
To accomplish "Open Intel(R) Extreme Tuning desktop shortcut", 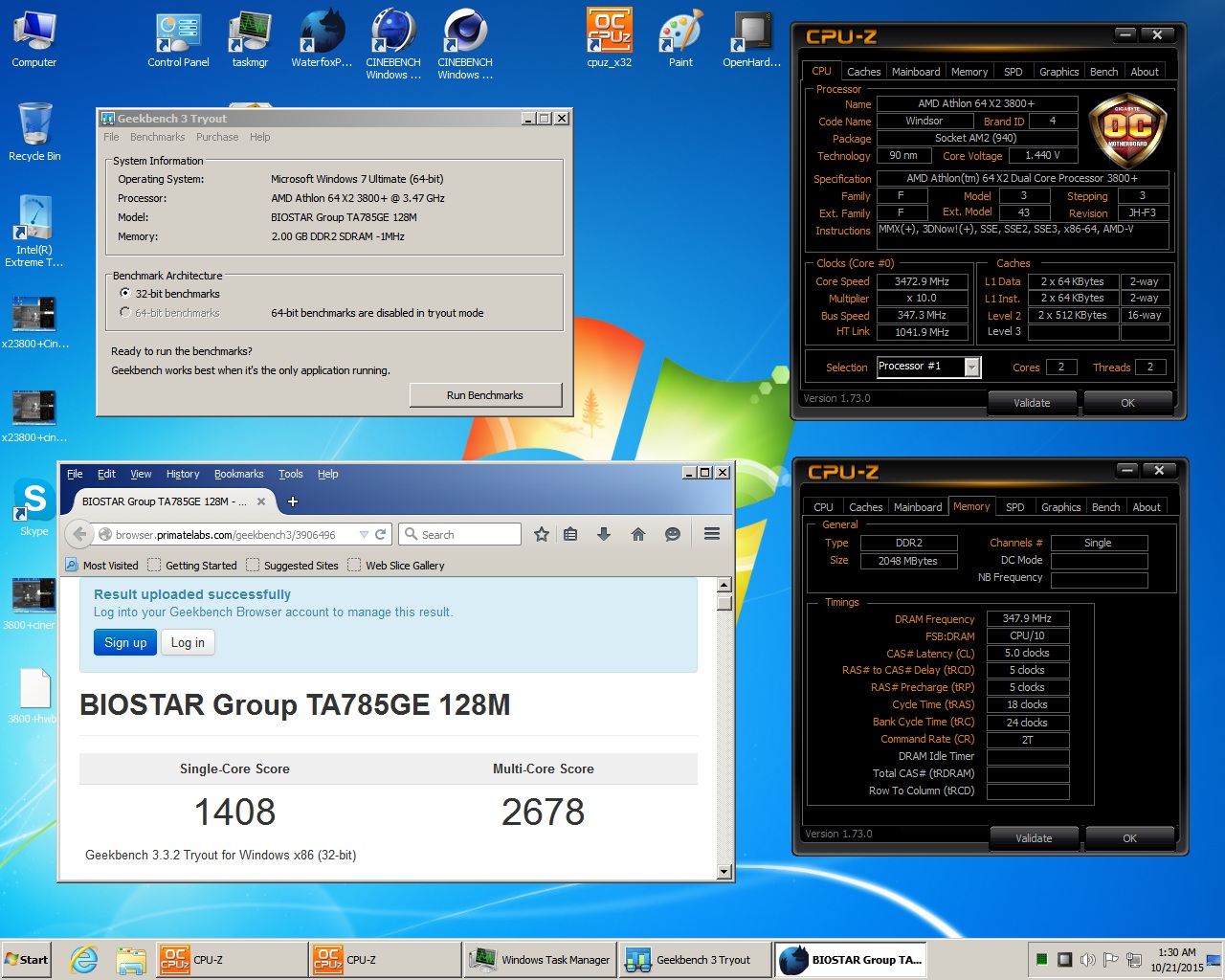I will 34,232.
